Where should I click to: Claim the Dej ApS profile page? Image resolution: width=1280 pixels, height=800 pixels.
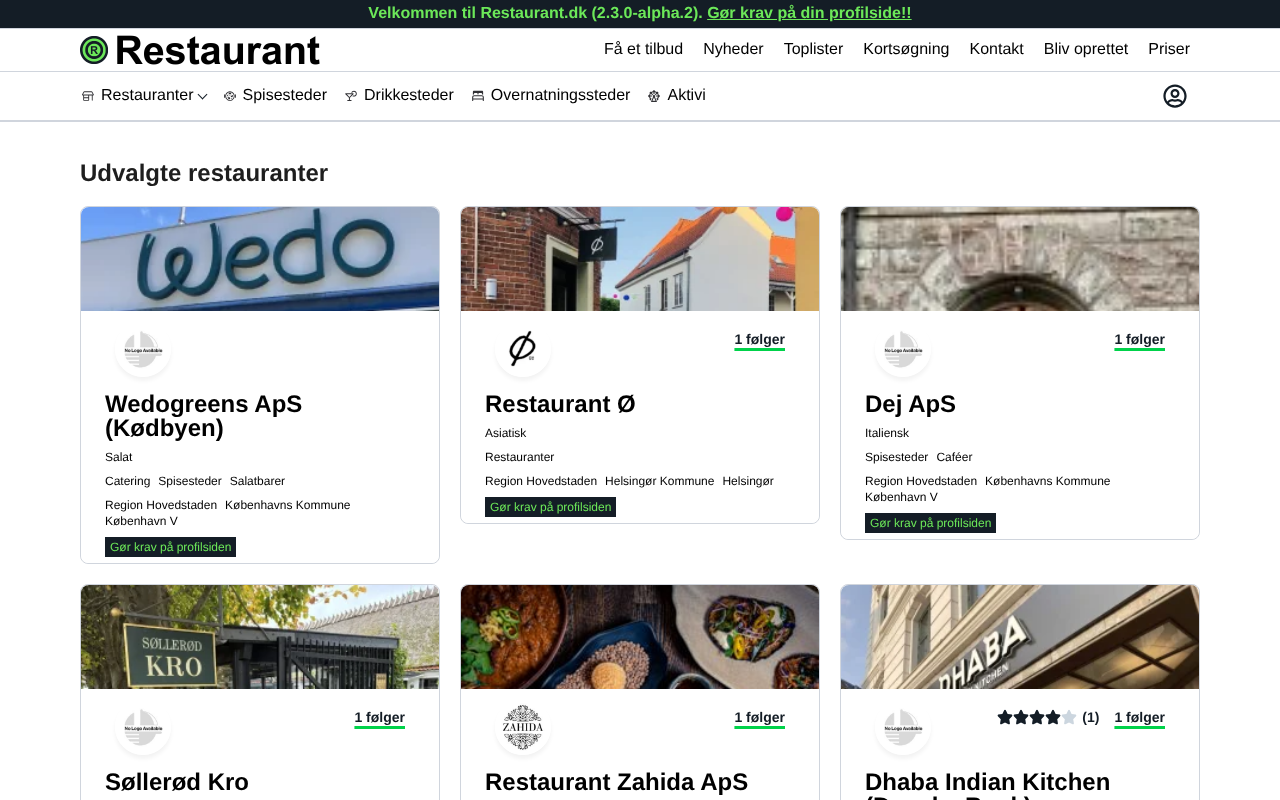point(930,523)
